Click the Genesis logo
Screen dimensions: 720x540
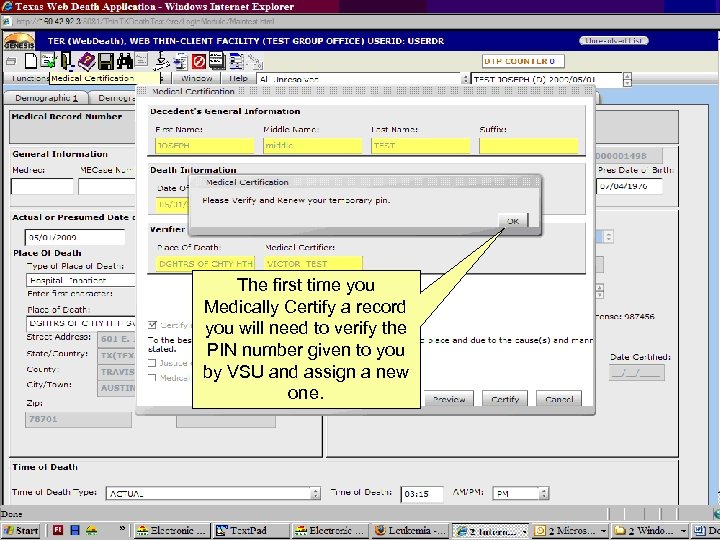click(x=19, y=41)
